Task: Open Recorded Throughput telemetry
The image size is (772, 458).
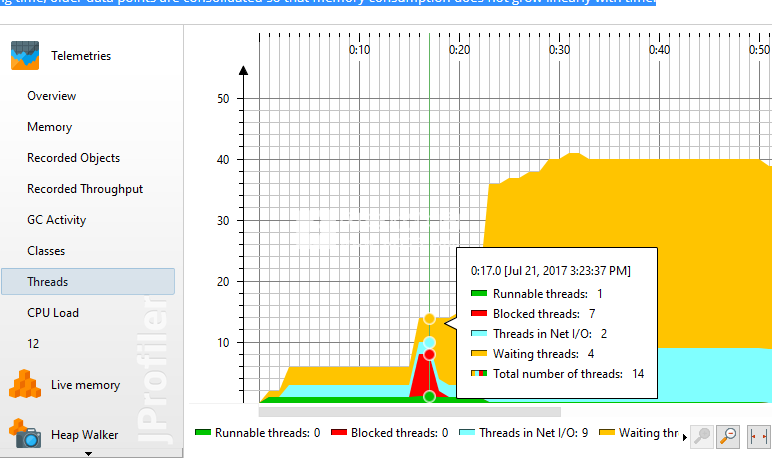Action: tap(85, 189)
